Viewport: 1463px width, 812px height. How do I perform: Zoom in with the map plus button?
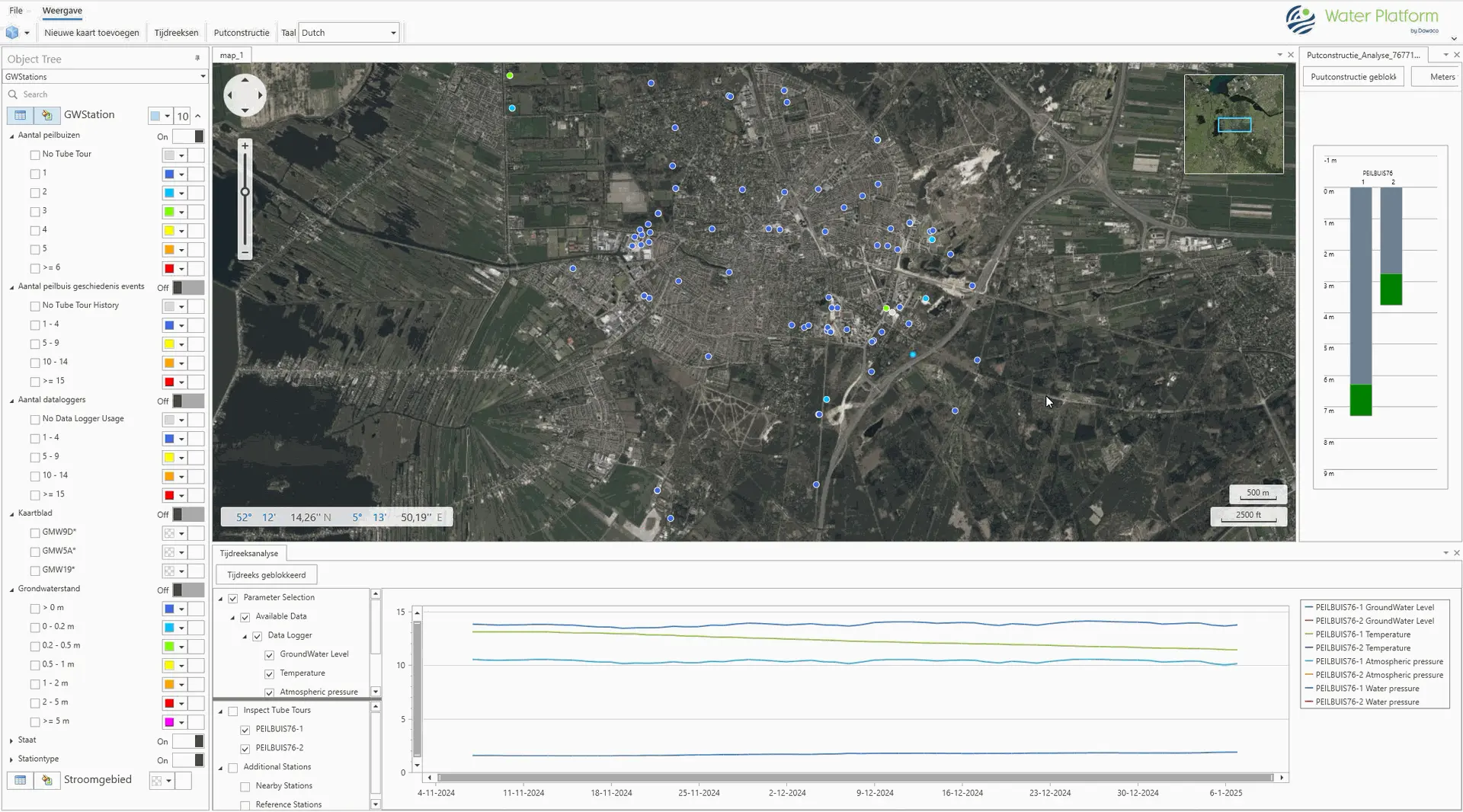pos(245,145)
